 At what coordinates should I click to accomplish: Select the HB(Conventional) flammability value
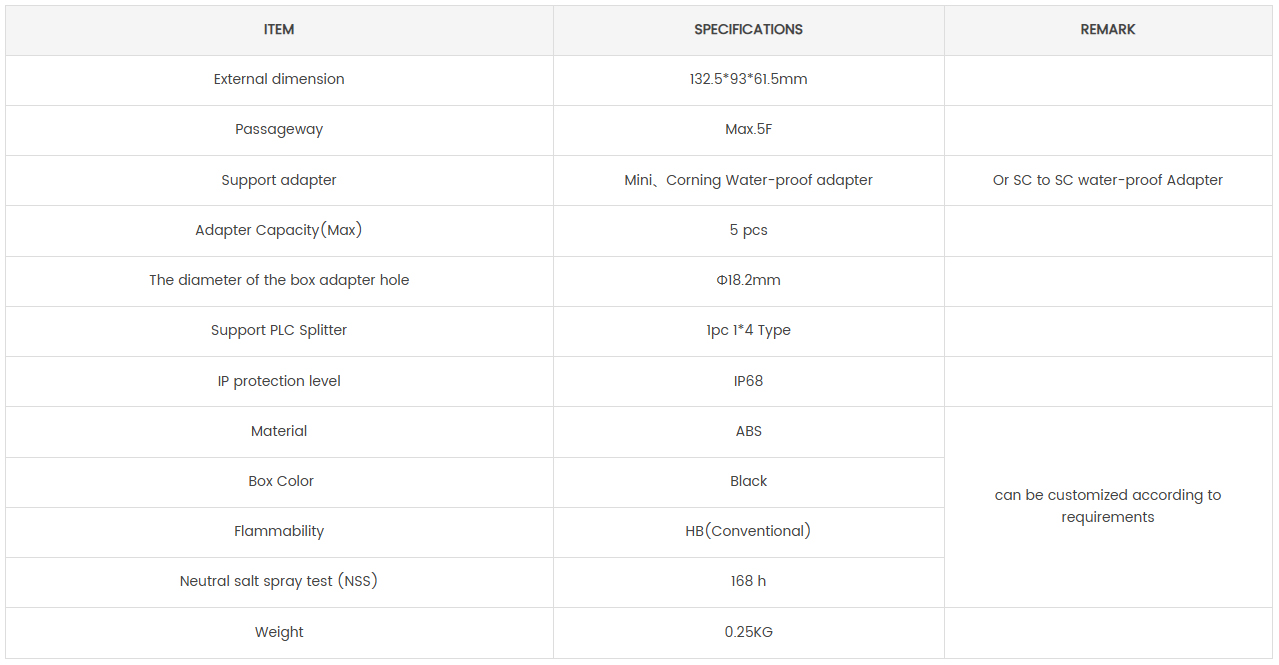pyautogui.click(x=748, y=531)
